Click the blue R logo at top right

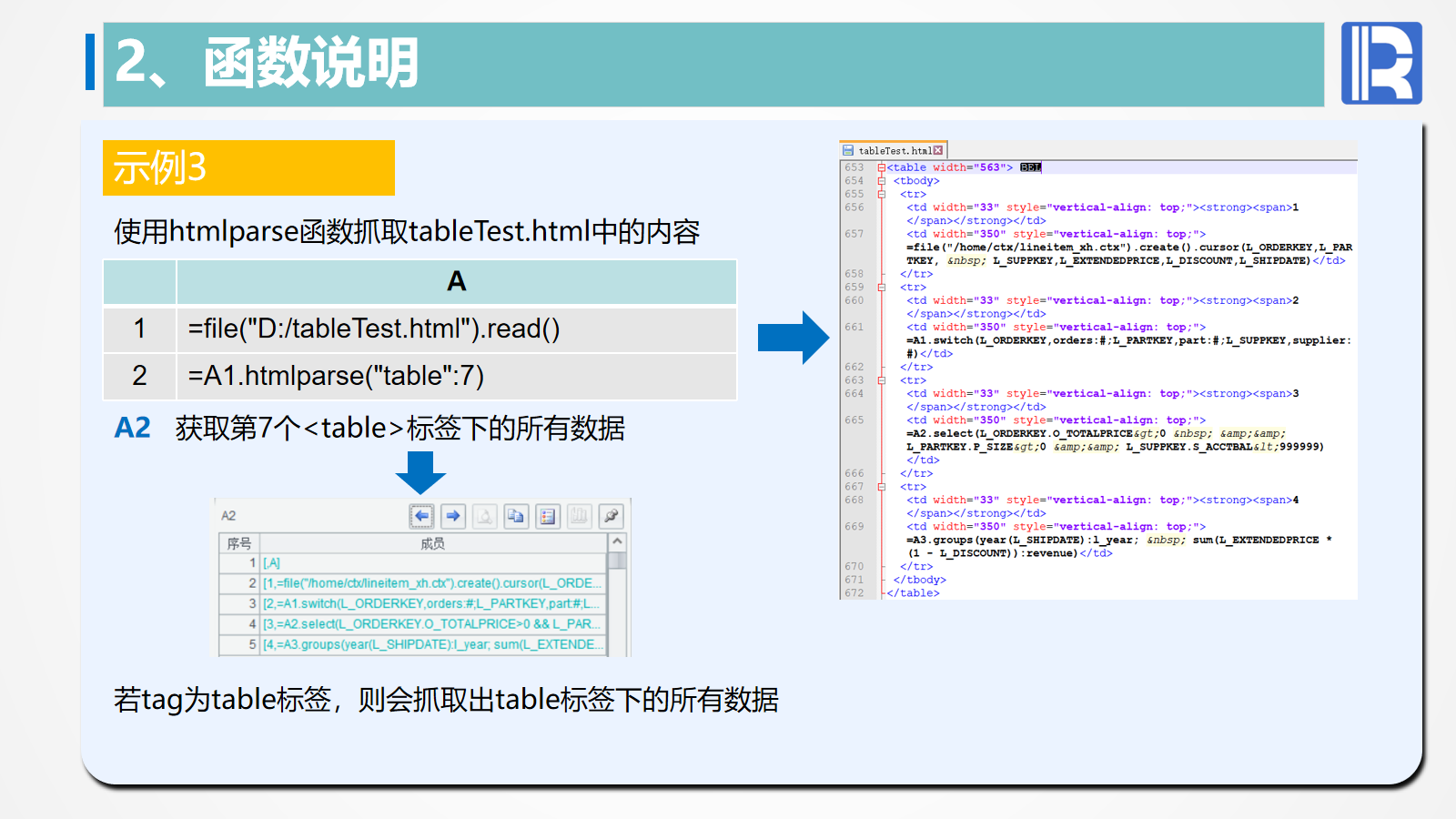pyautogui.click(x=1380, y=64)
